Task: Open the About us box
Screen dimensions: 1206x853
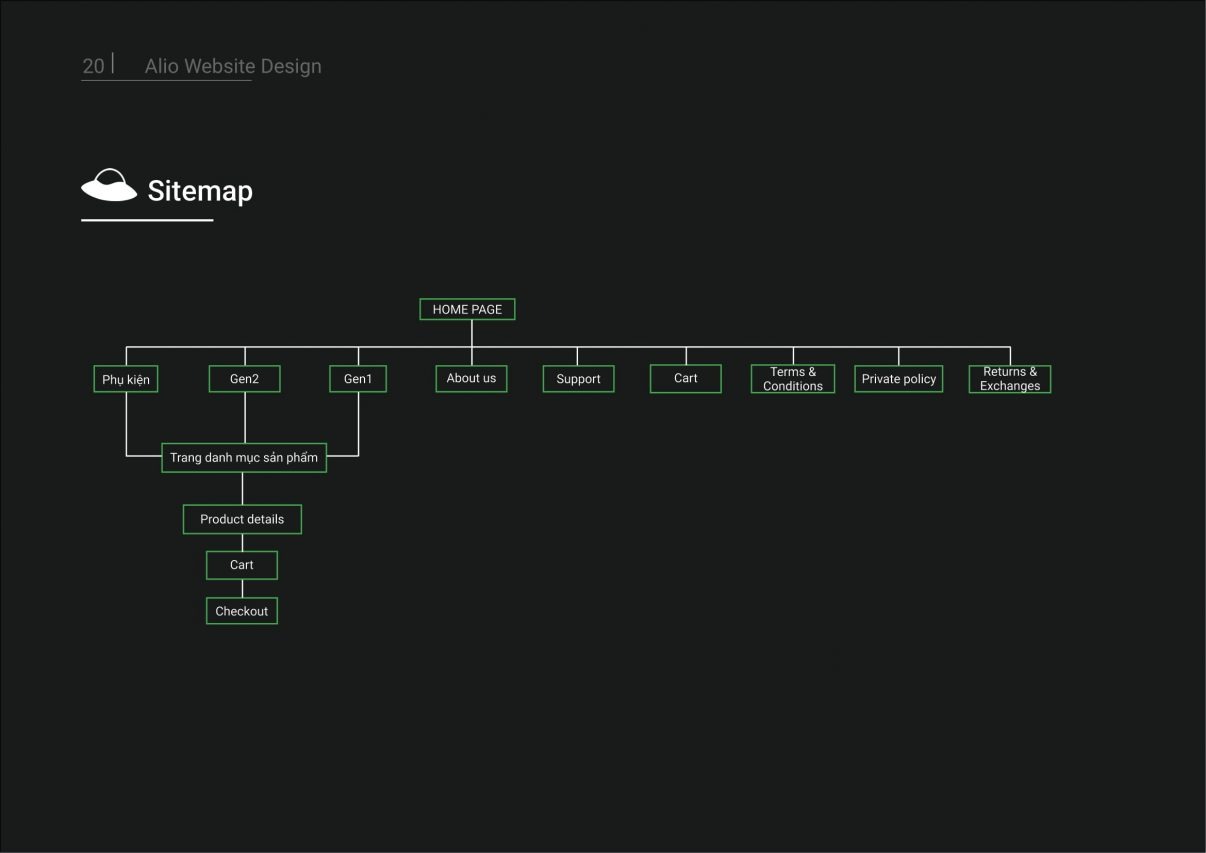Action: [x=471, y=378]
